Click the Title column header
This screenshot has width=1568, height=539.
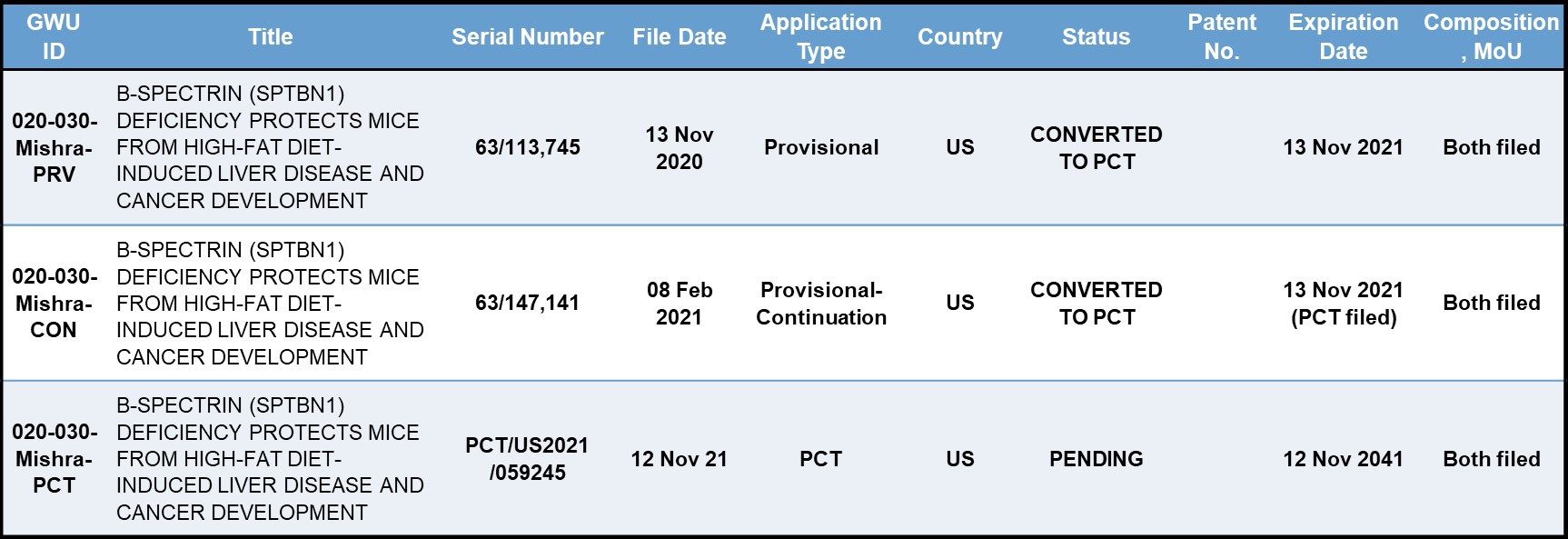(271, 36)
